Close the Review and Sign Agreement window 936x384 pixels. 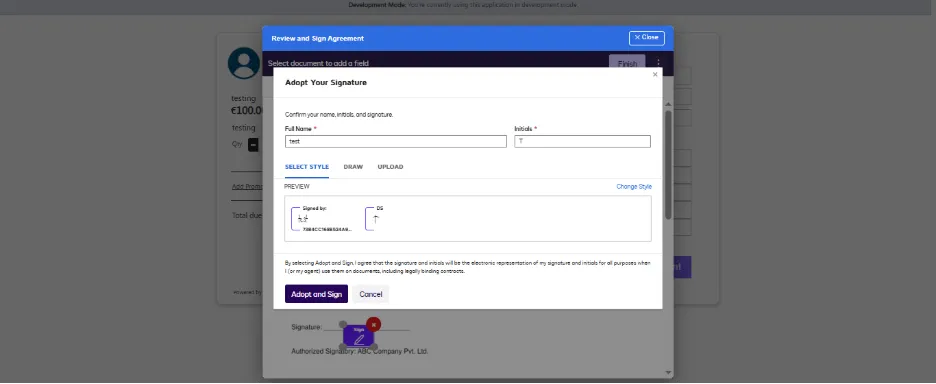[x=646, y=38]
